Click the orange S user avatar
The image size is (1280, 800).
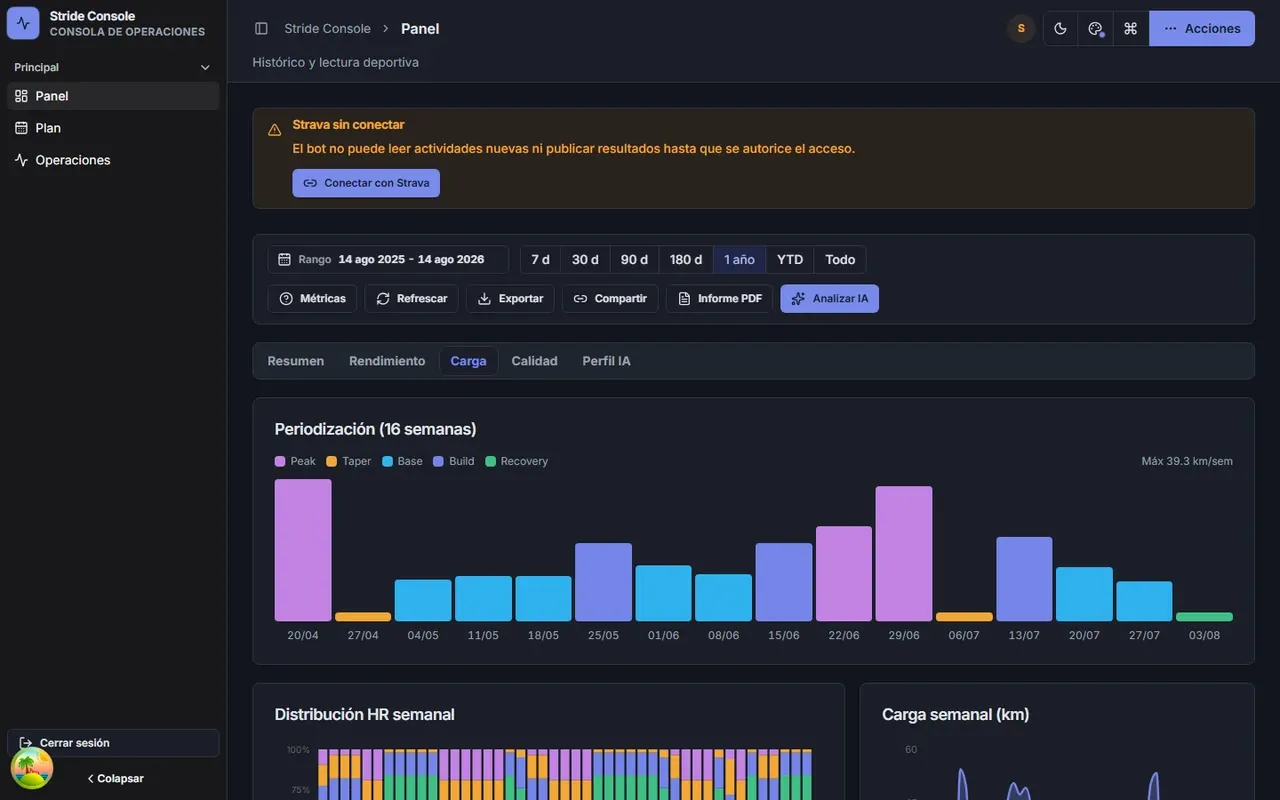pyautogui.click(x=1021, y=29)
